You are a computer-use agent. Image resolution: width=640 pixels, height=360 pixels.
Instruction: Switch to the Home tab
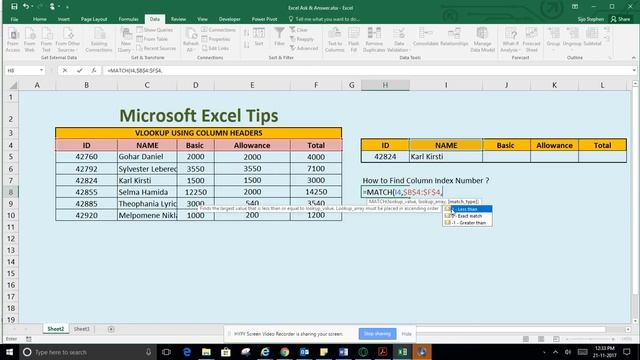tap(40, 19)
